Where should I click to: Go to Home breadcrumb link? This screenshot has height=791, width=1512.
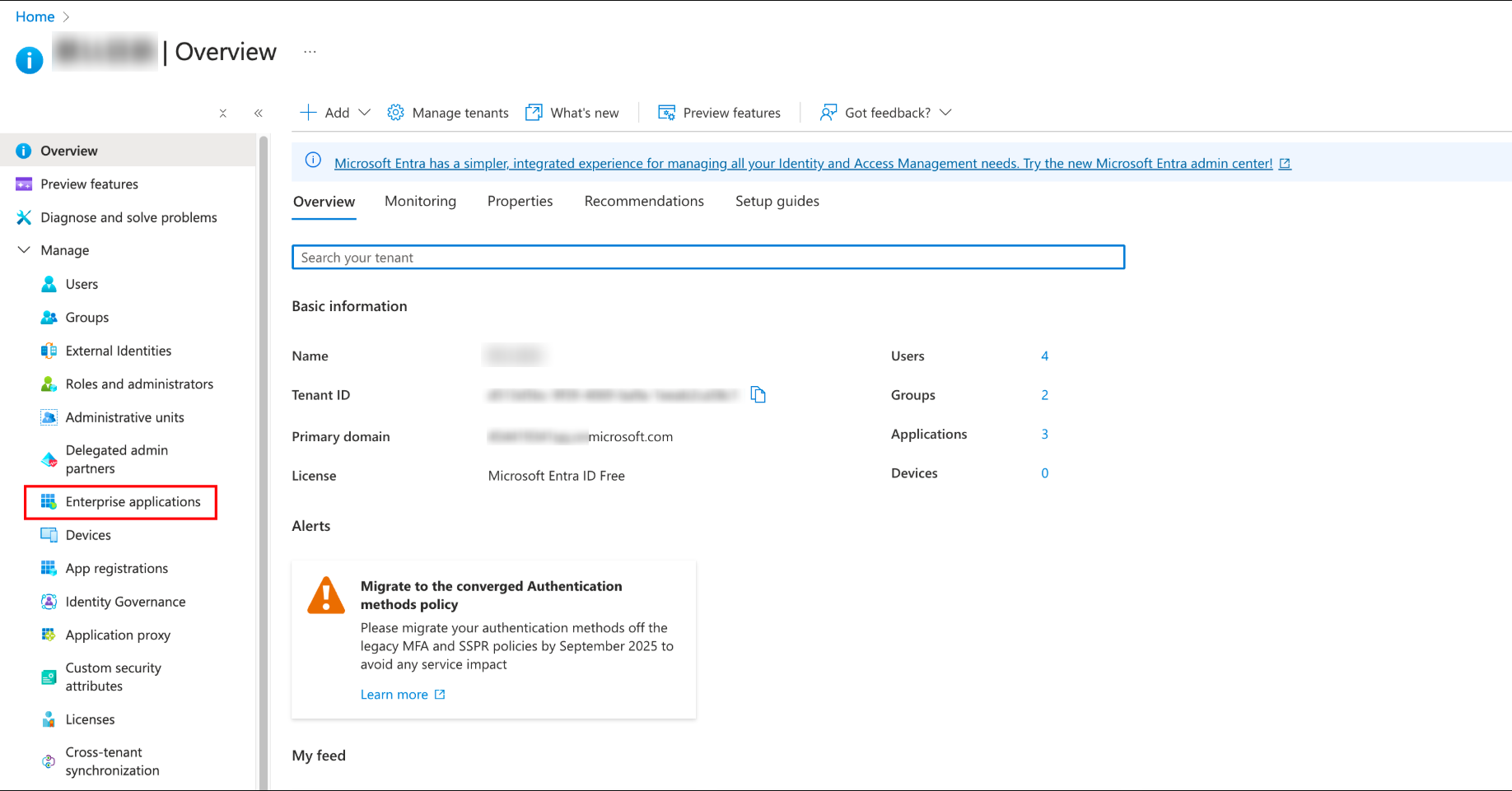pos(35,16)
